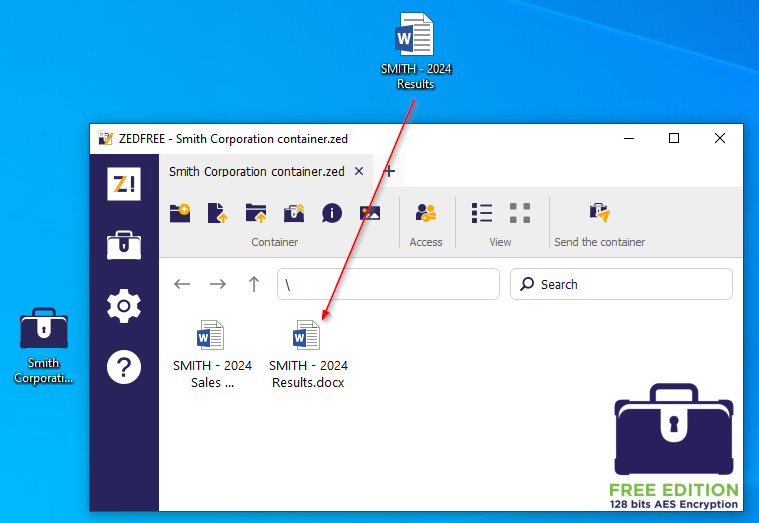Click the add file icon in toolbar
The height and width of the screenshot is (523, 759).
point(217,213)
